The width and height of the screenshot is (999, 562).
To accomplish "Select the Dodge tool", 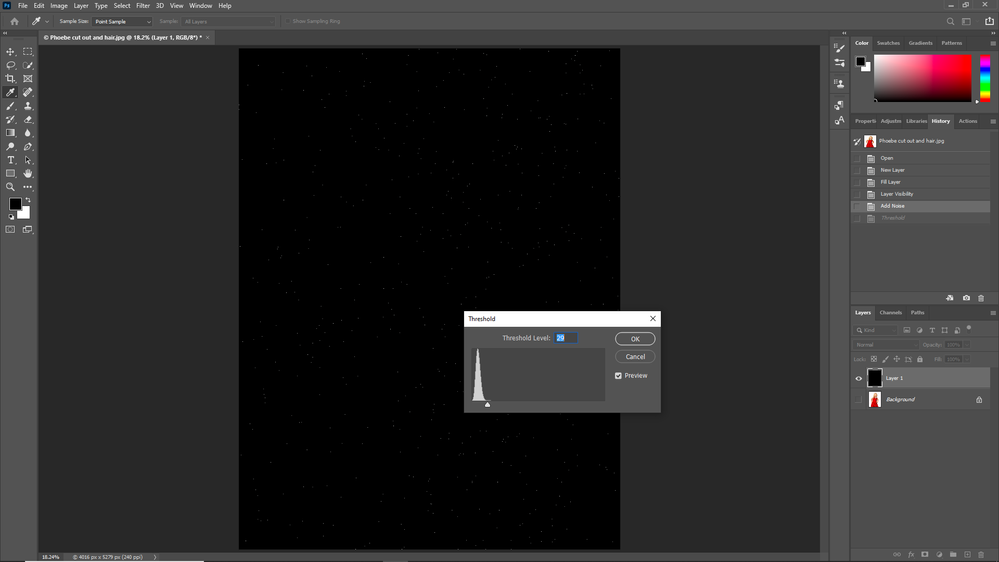I will (10, 147).
